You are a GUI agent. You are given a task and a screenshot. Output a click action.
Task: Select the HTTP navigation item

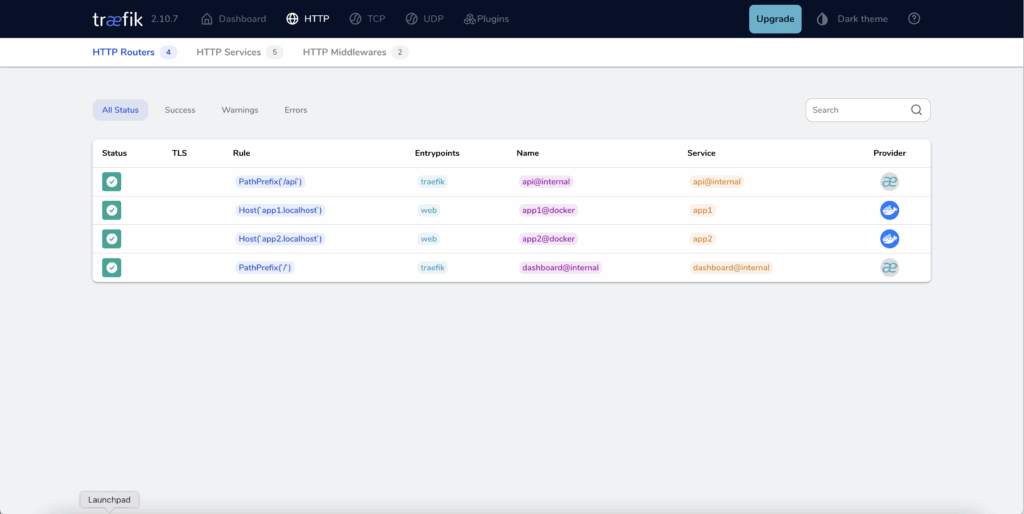pyautogui.click(x=308, y=19)
